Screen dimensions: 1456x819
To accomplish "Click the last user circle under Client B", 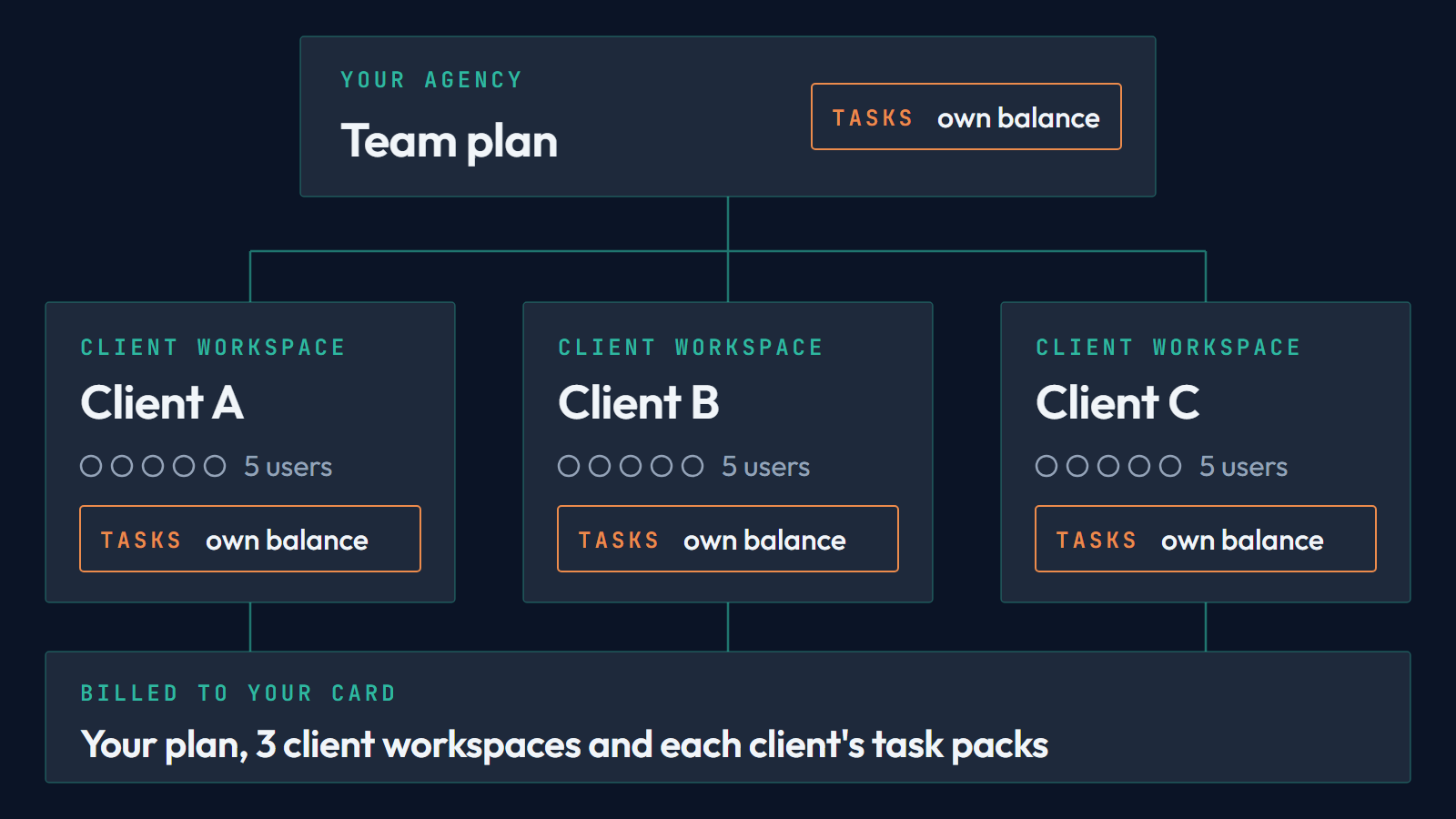I will coord(693,466).
